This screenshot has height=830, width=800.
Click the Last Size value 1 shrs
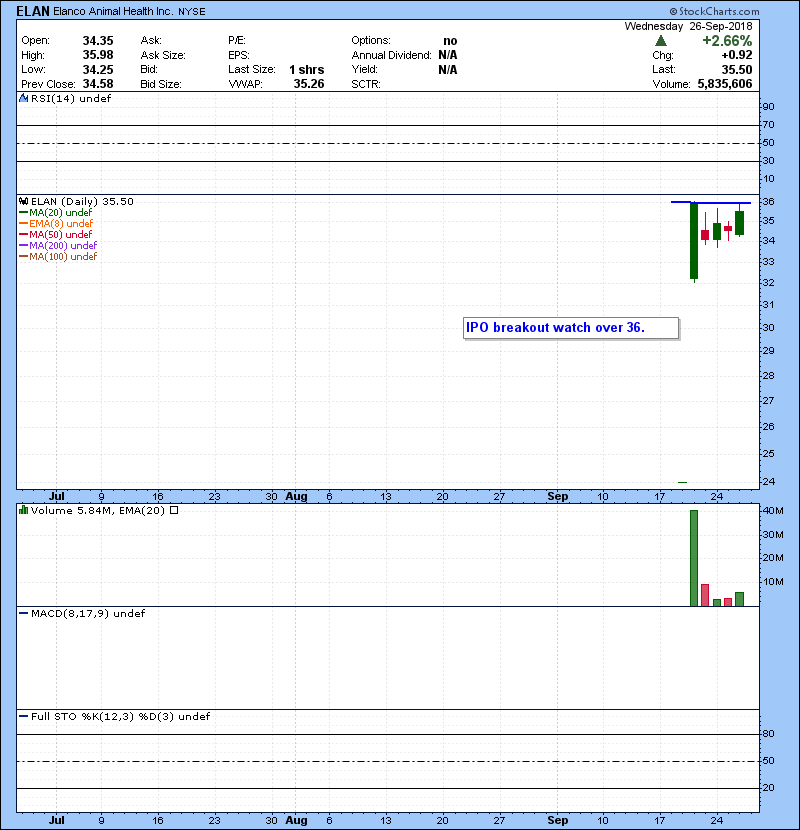point(307,69)
